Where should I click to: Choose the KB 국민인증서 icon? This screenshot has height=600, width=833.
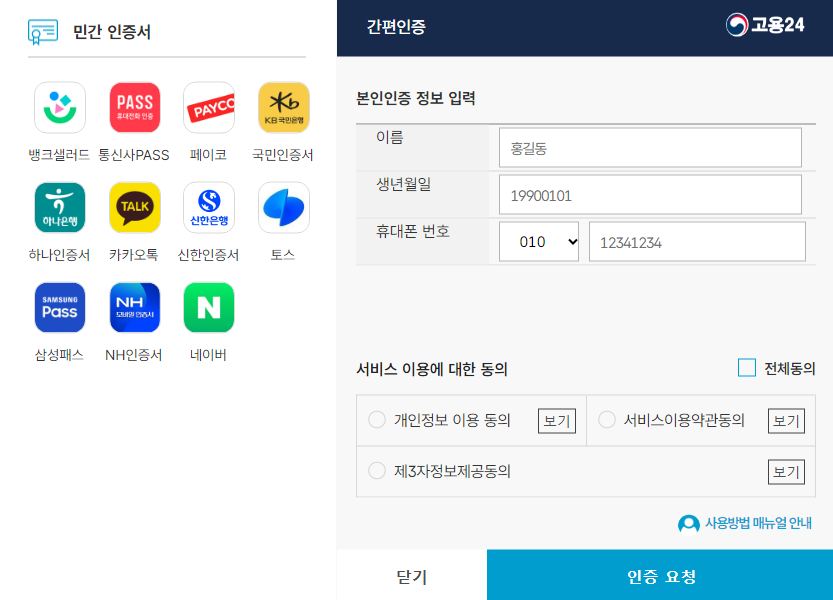[x=284, y=107]
